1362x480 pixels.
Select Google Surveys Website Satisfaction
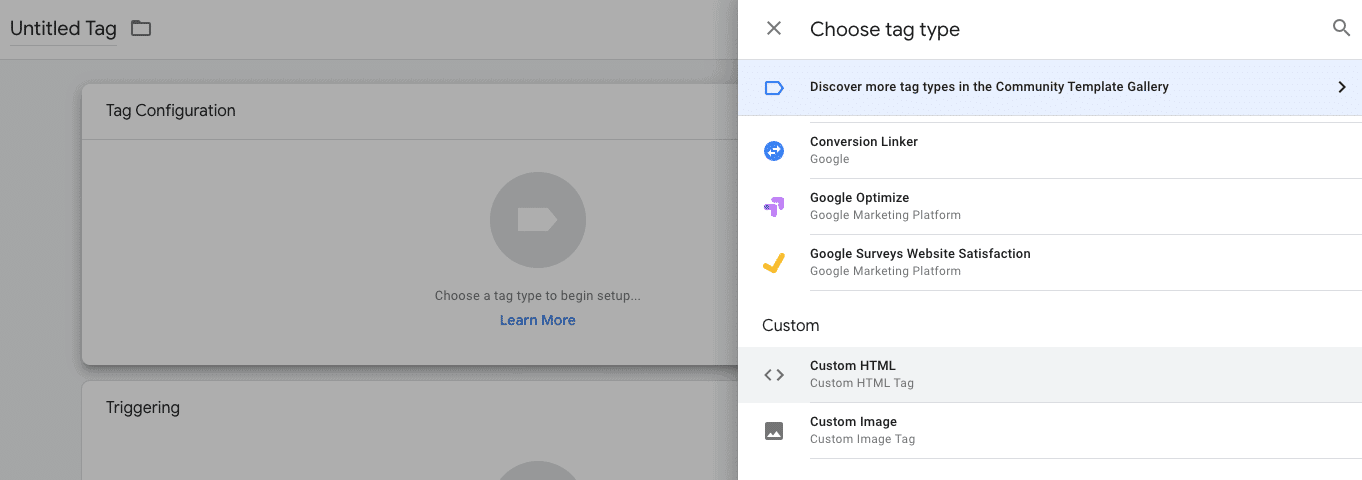point(1049,262)
